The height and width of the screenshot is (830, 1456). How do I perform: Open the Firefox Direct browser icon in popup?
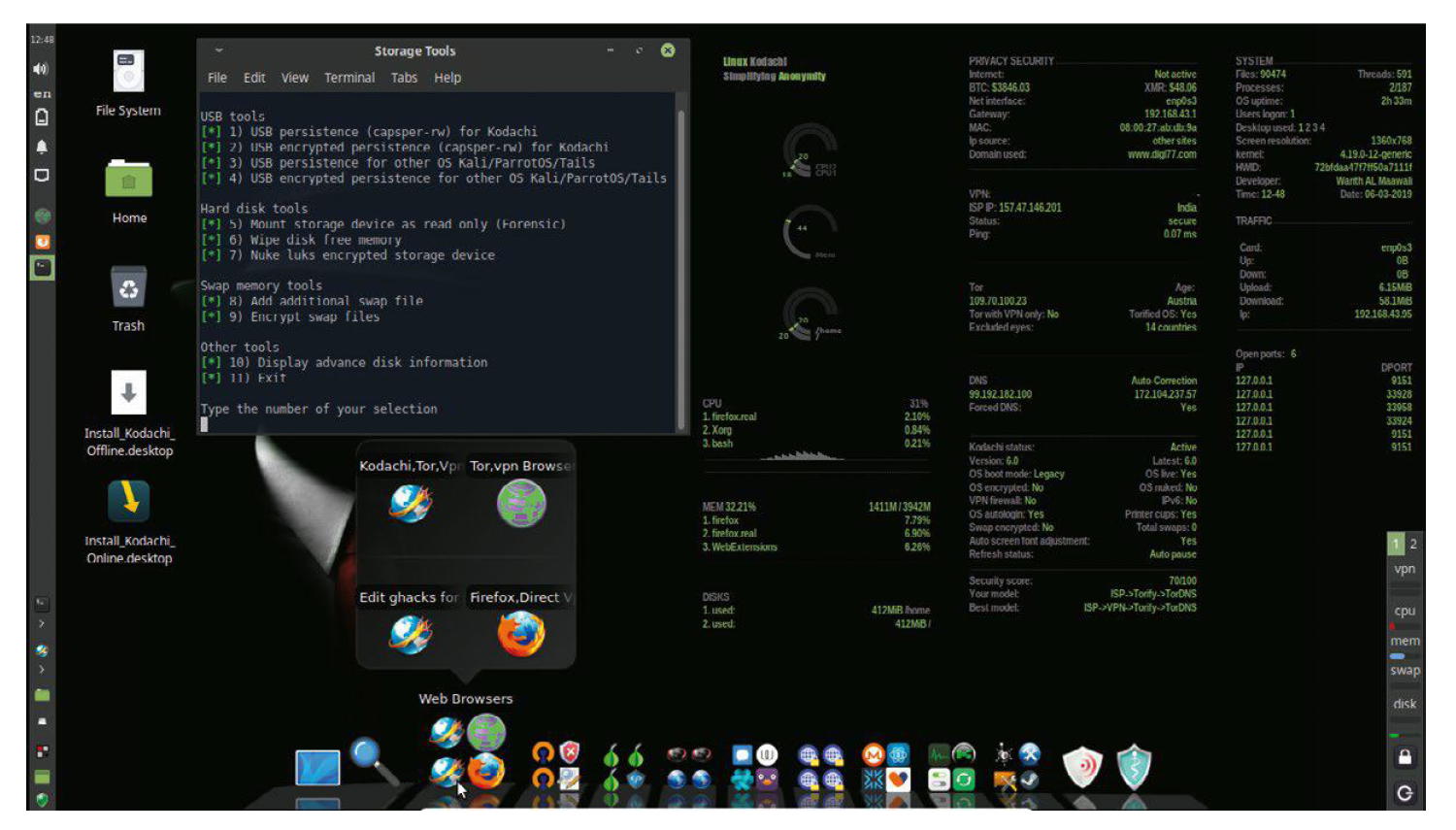(521, 634)
